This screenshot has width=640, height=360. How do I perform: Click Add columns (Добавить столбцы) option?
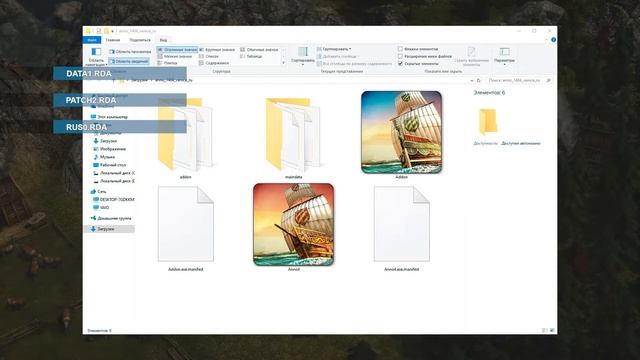[337, 56]
